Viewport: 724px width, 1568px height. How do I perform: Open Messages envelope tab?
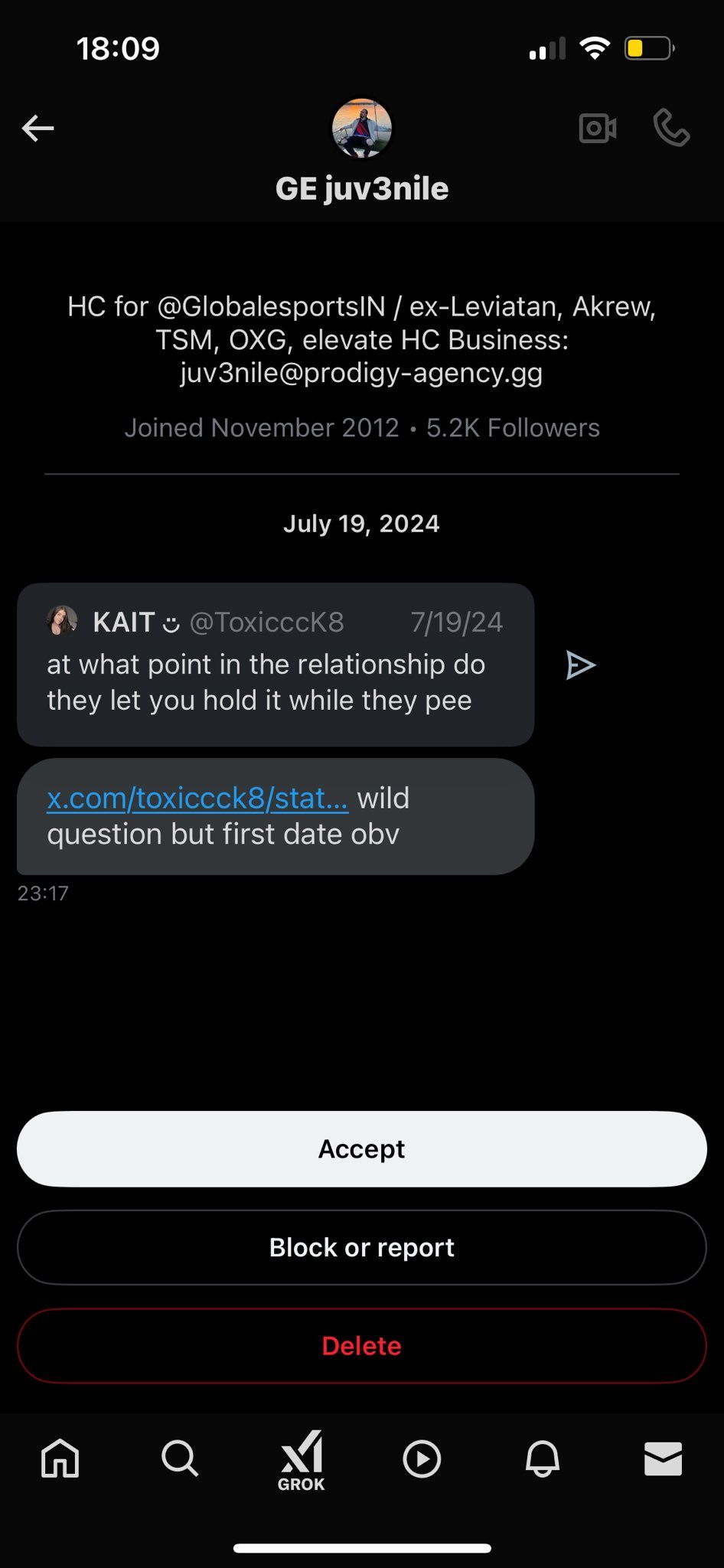663,1459
